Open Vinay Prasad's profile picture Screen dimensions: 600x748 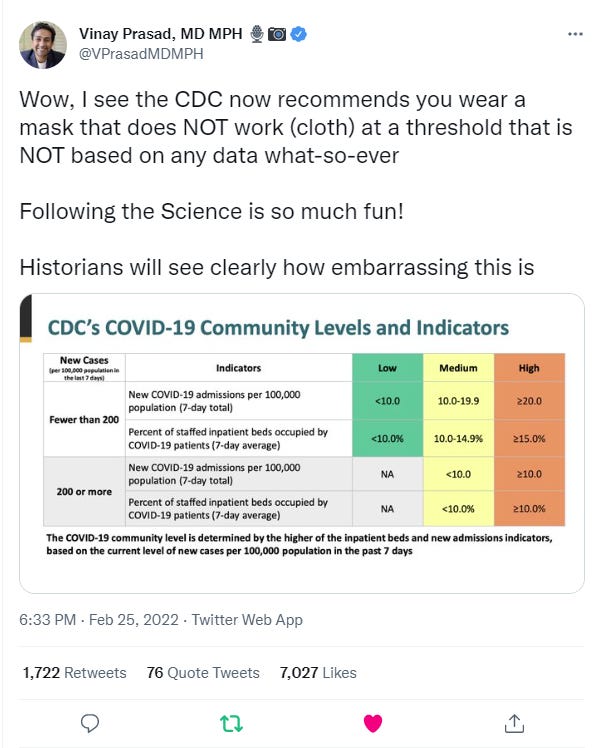point(43,45)
